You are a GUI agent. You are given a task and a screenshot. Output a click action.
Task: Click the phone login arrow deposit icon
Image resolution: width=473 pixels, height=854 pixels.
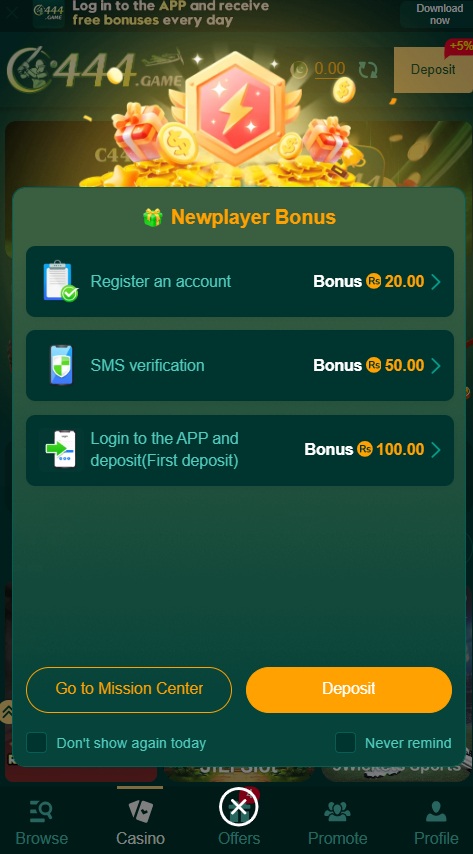click(x=60, y=449)
